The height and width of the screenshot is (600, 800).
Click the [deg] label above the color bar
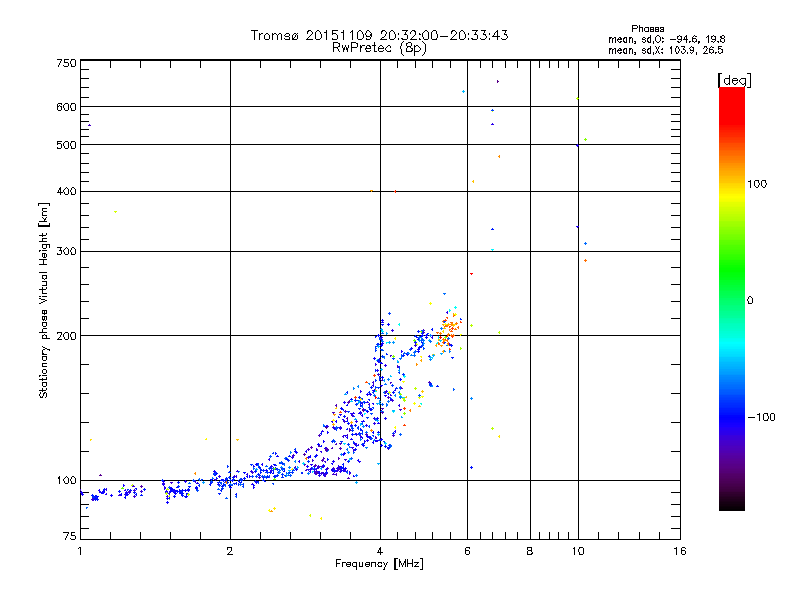[x=734, y=80]
